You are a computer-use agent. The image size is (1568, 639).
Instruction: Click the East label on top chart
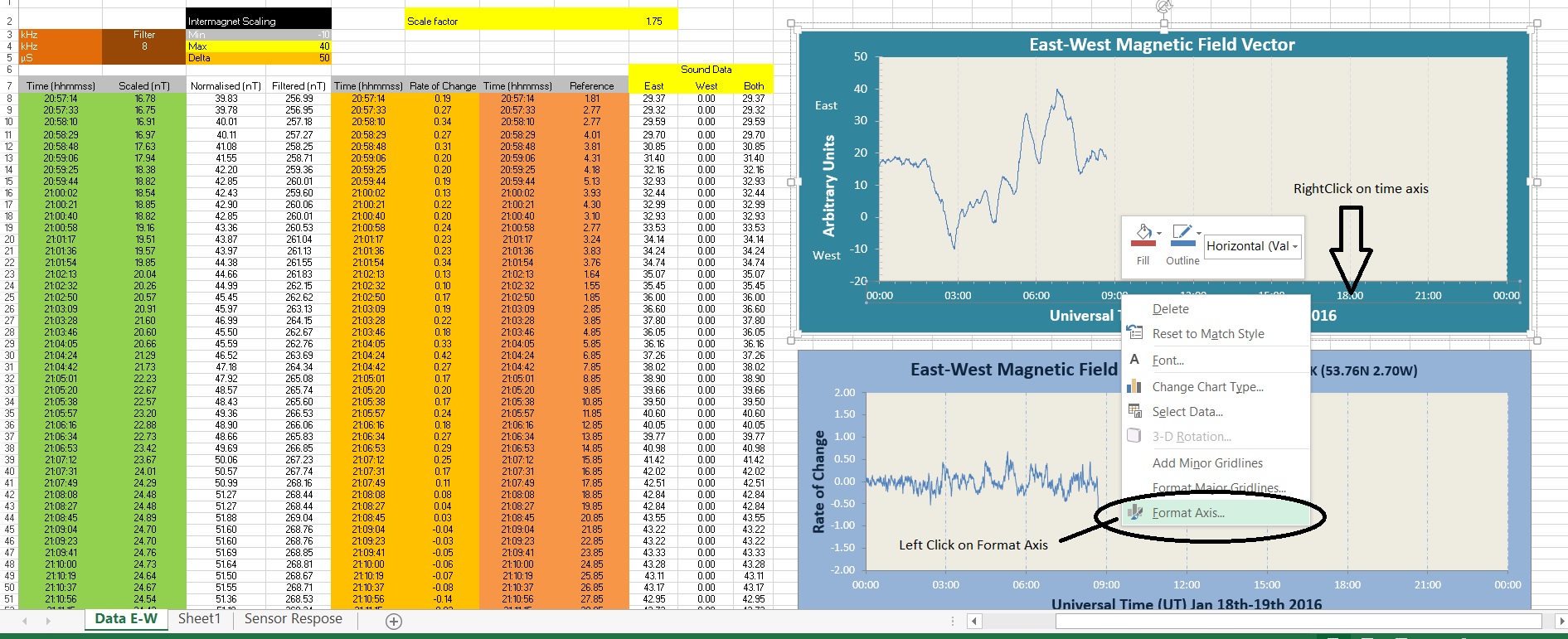pyautogui.click(x=826, y=105)
